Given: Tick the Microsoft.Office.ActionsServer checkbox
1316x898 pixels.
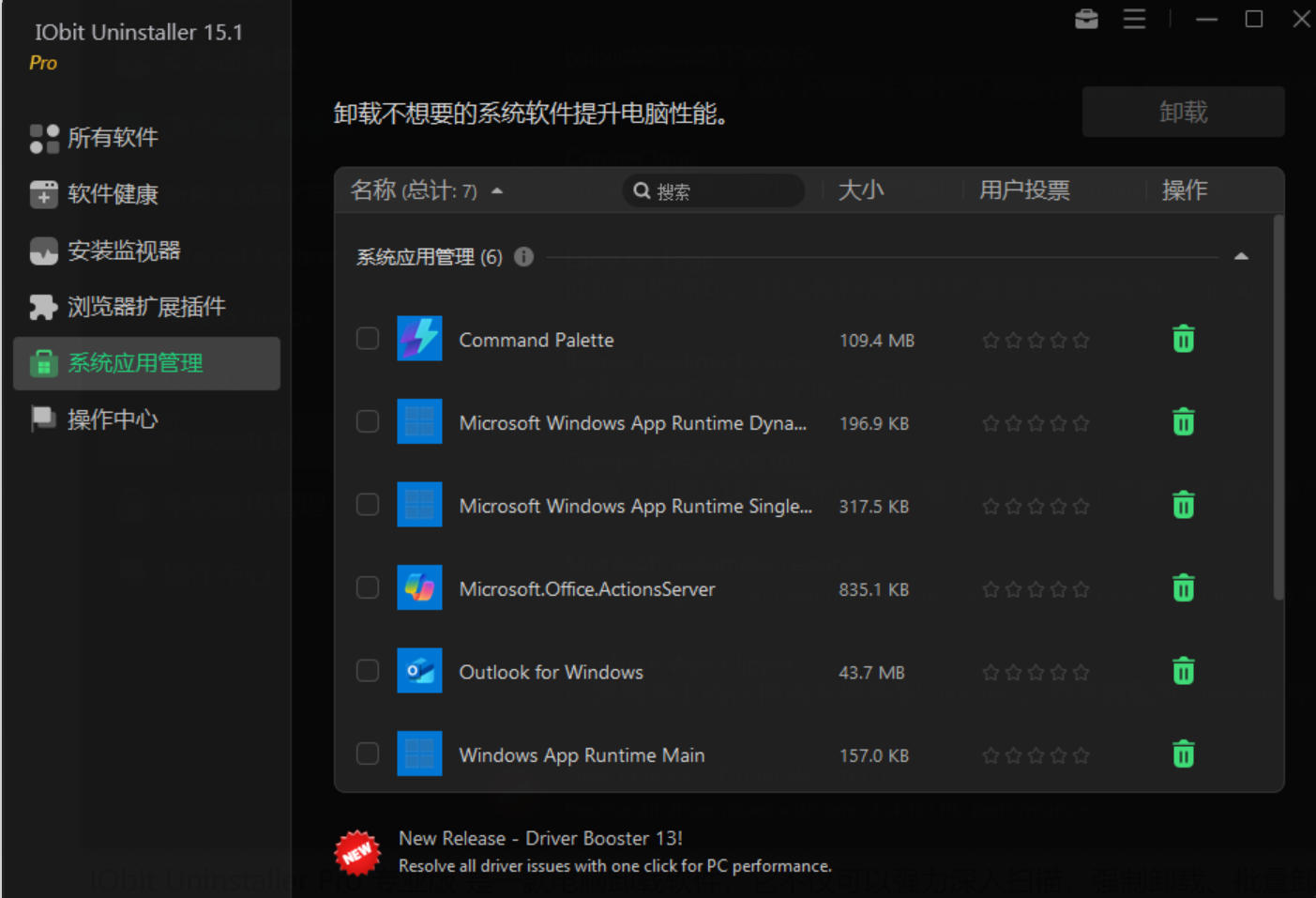Looking at the screenshot, I should click(x=368, y=588).
